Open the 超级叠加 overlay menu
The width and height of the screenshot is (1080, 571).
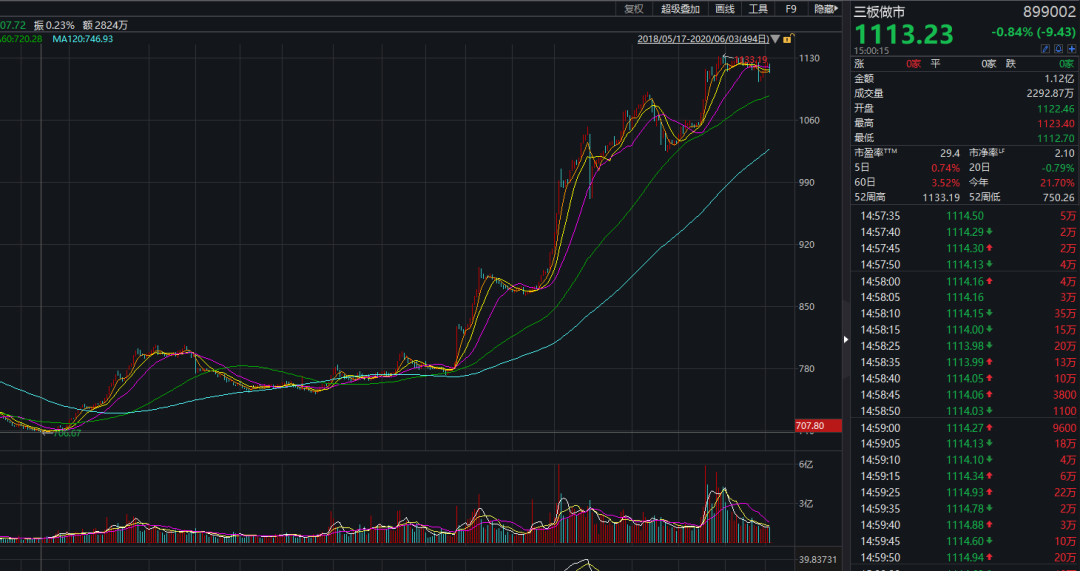[x=680, y=9]
